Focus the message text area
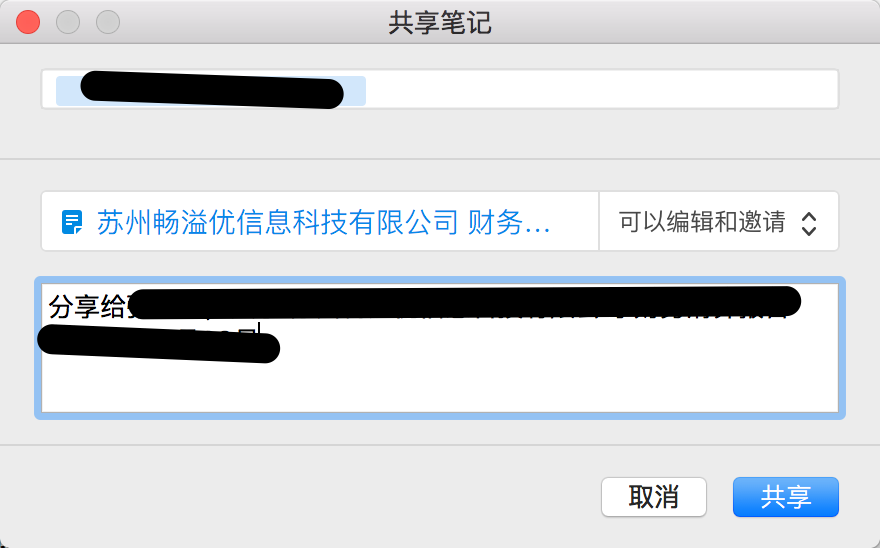The width and height of the screenshot is (880, 548). 440,348
